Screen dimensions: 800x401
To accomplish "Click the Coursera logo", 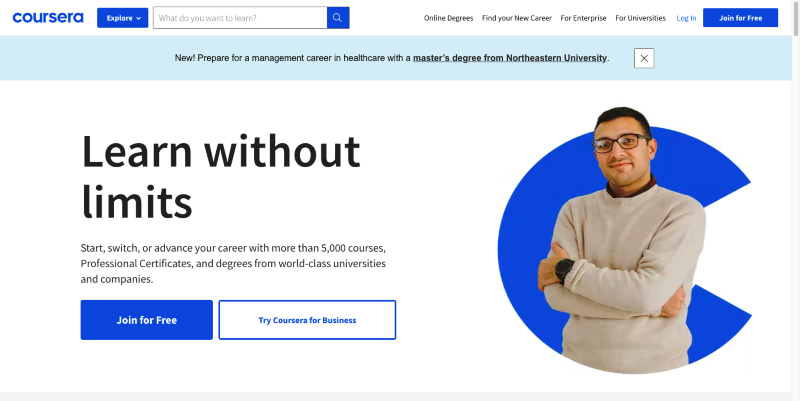I will pos(48,18).
